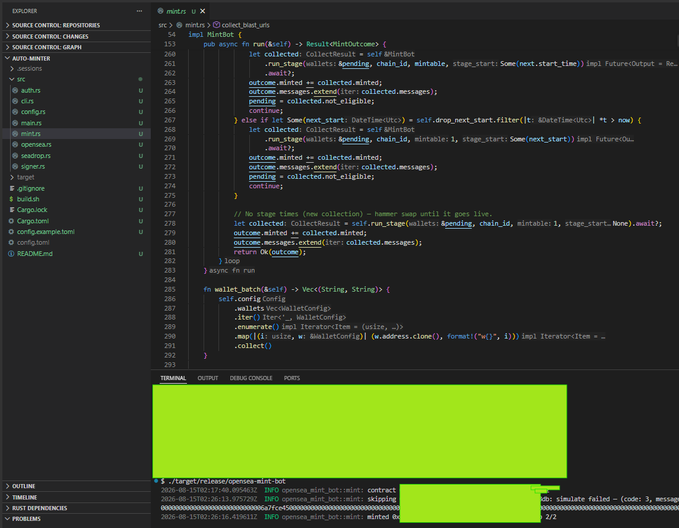The height and width of the screenshot is (528, 679).
Task: Click the .collect() call on line 291
Action: pos(253,346)
